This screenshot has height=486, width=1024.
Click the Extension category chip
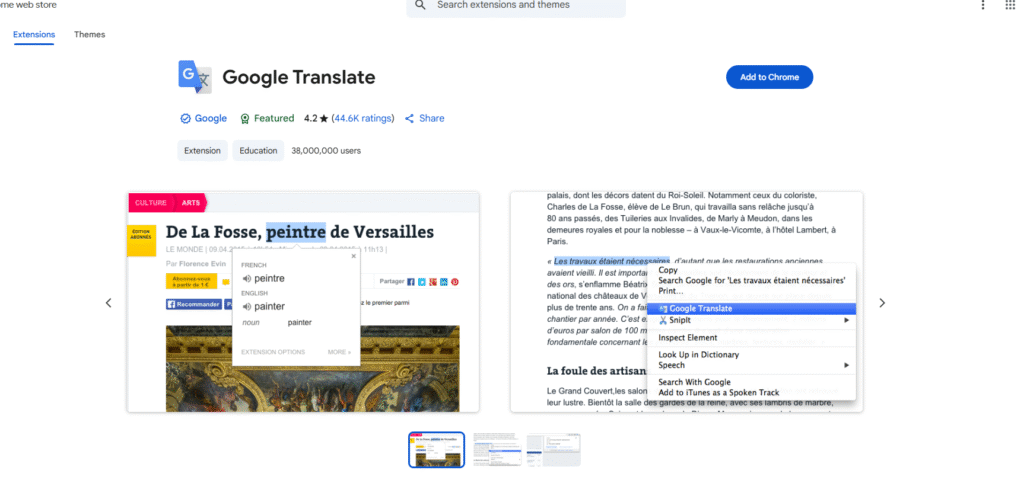pos(202,151)
